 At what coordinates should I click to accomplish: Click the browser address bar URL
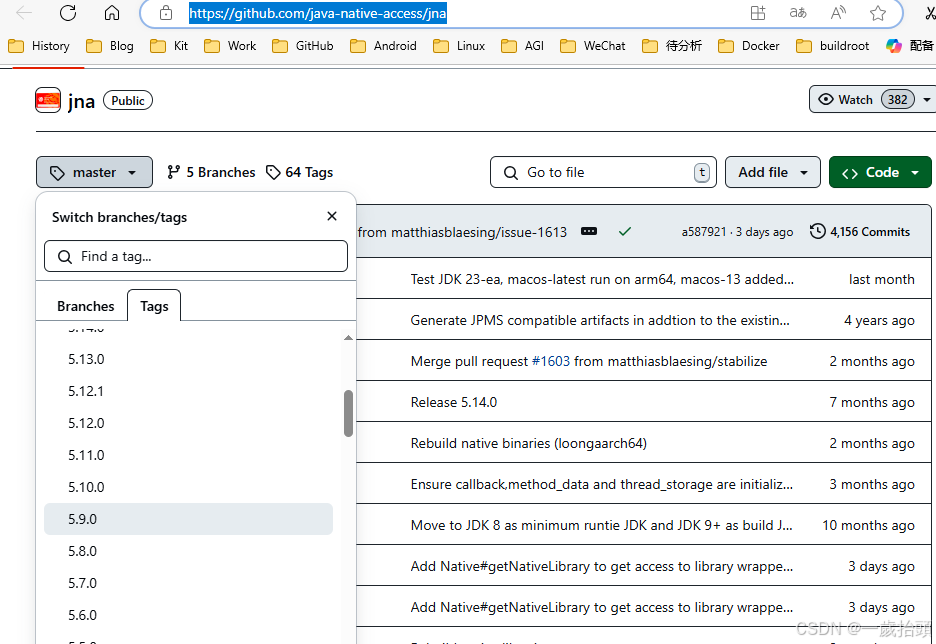(x=318, y=13)
